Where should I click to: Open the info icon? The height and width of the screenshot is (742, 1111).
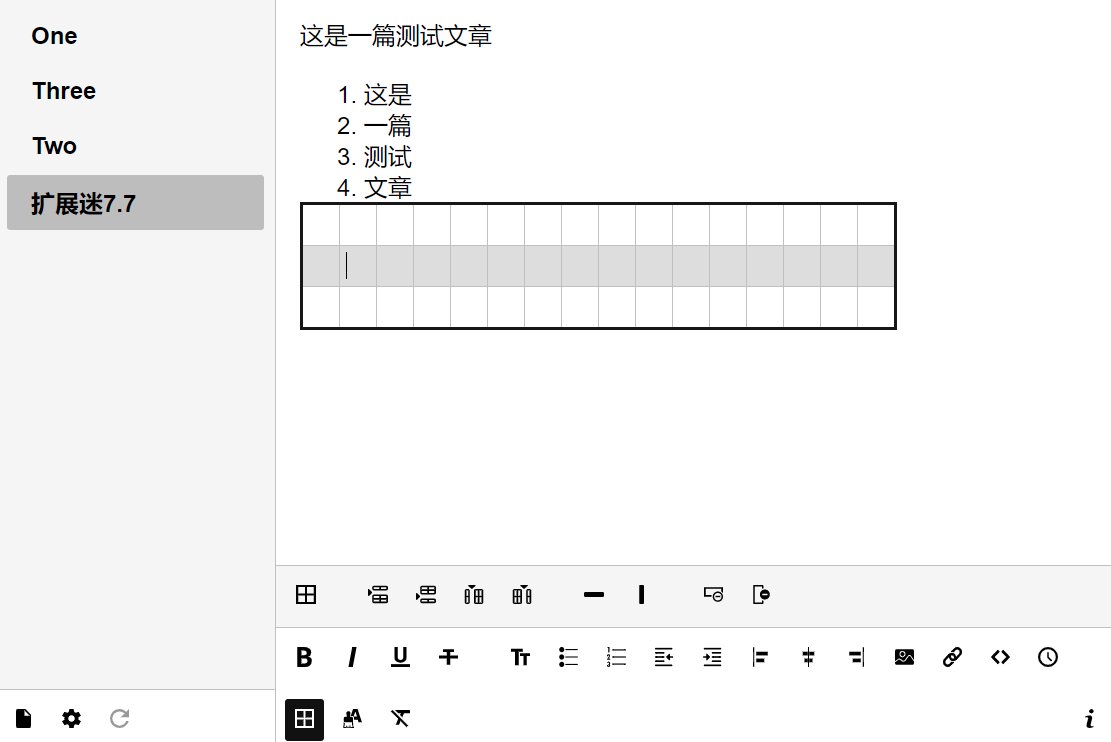tap(1090, 719)
